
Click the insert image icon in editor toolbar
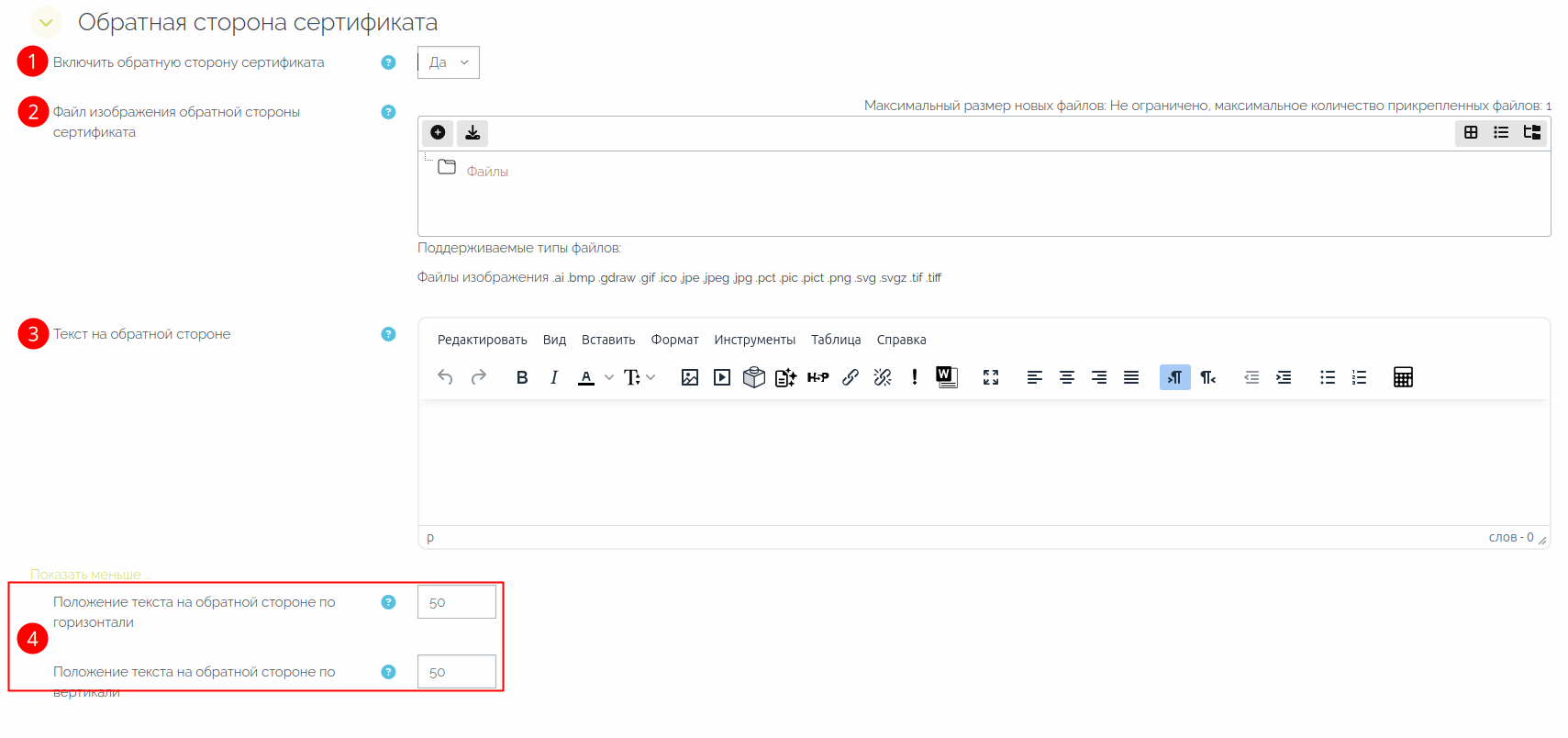(690, 377)
